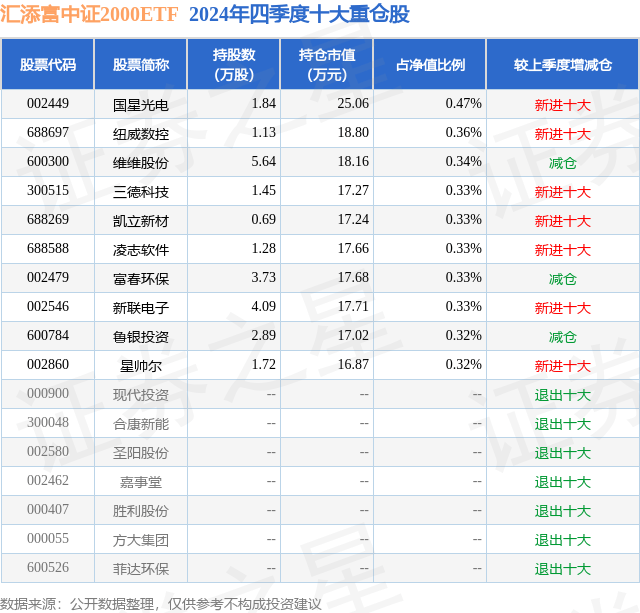Image resolution: width=640 pixels, height=613 pixels.
Task: Click the 纽威数控 stock name
Action: pyautogui.click(x=141, y=133)
